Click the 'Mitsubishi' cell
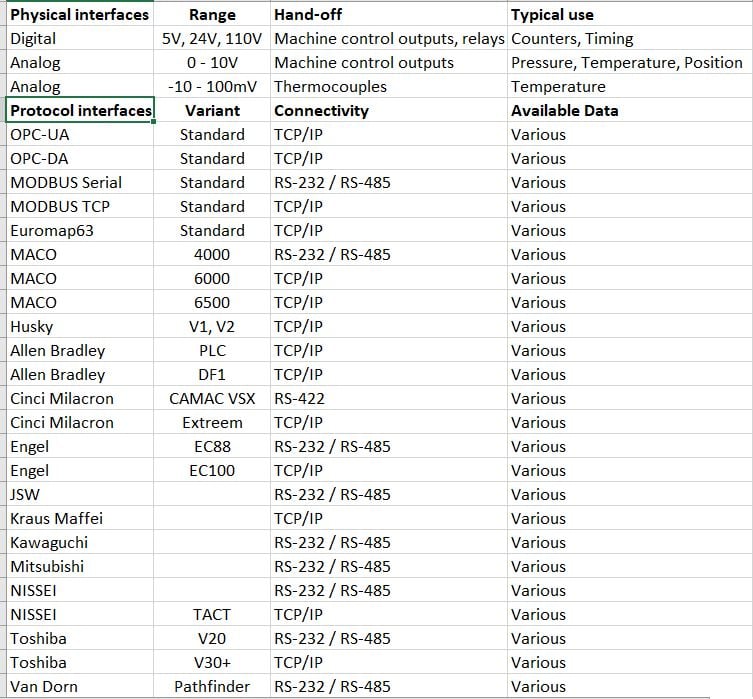The width and height of the screenshot is (753, 699). click(x=80, y=566)
